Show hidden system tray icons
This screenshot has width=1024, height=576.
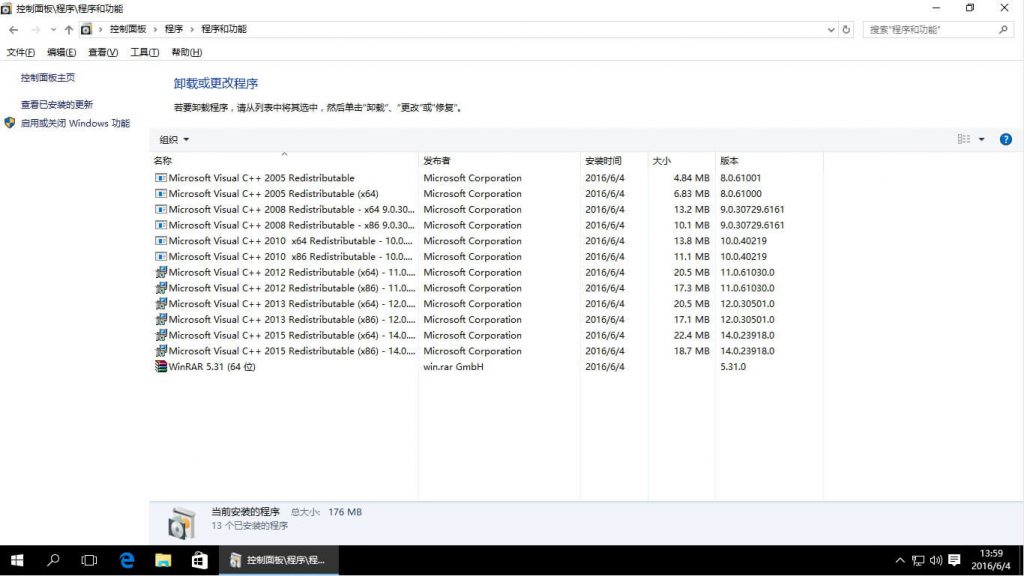[900, 560]
